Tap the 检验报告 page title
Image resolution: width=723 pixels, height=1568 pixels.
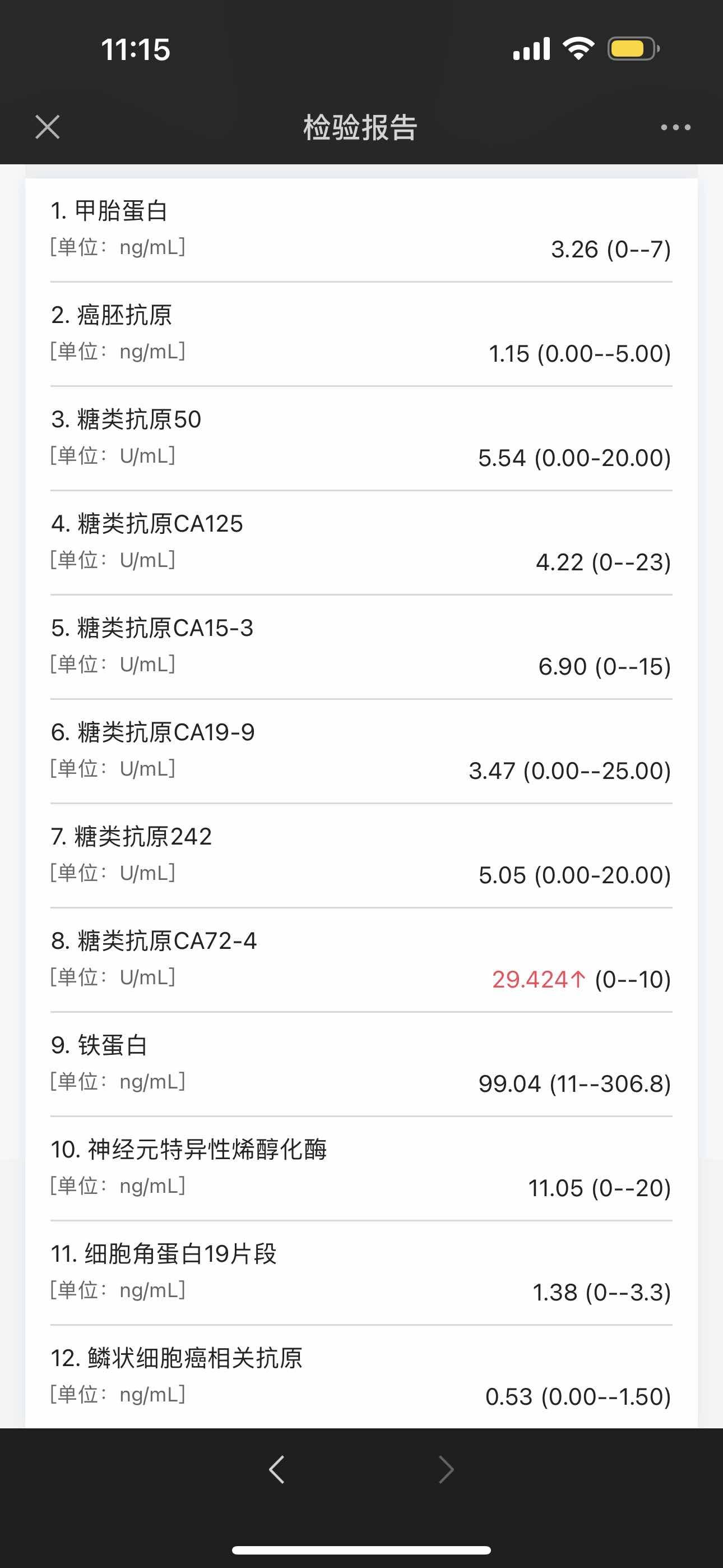(360, 128)
